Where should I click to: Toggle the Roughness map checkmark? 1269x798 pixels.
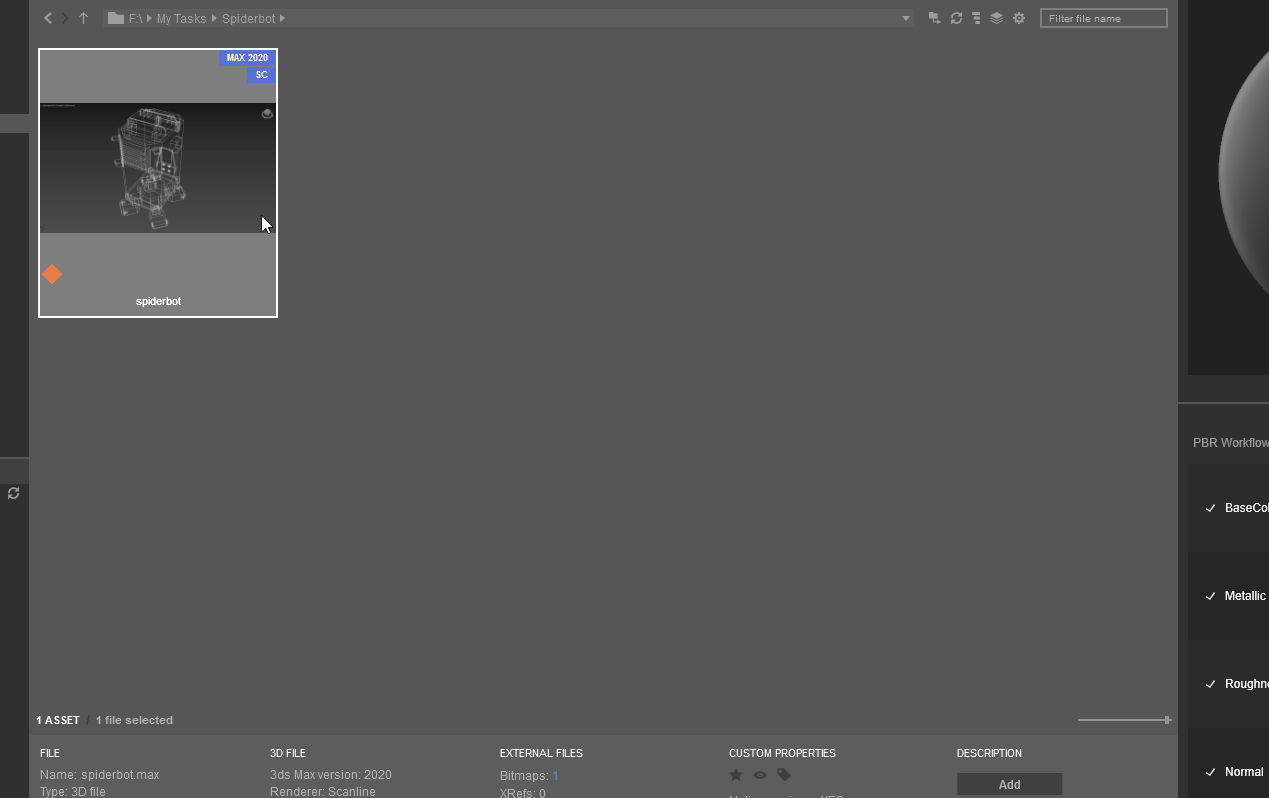tap(1210, 684)
